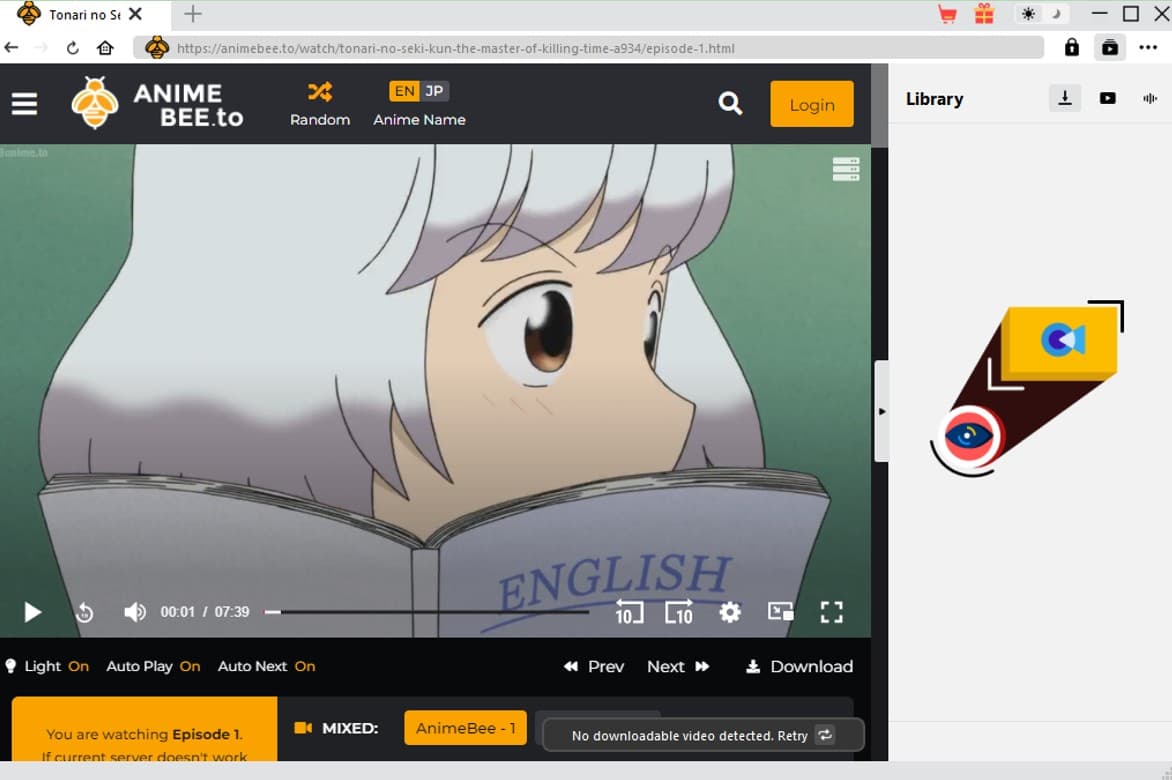Expand the hamburger menu on AnimeBee
Screen dimensions: 1172x780
click(24, 103)
